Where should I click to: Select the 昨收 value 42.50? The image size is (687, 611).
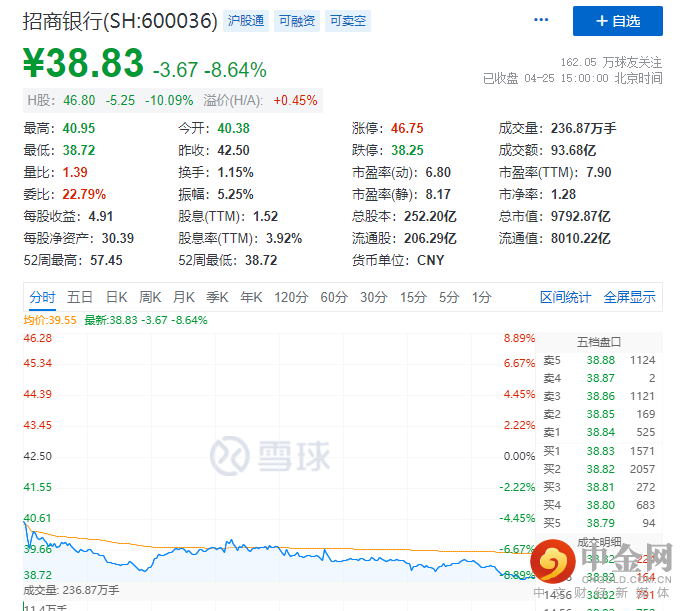click(x=234, y=150)
